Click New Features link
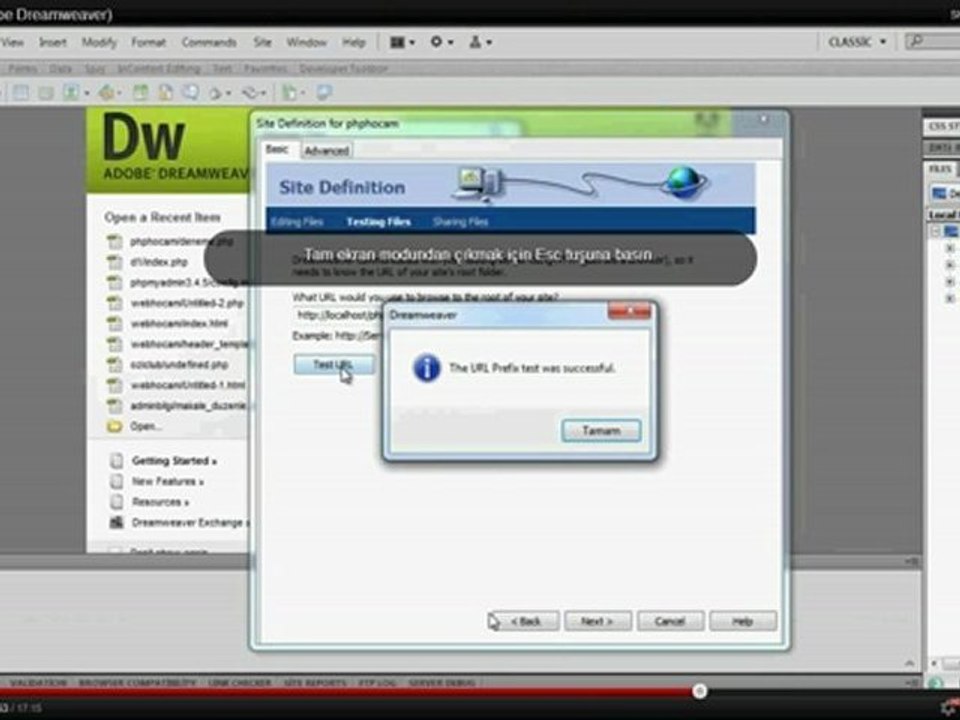 coord(168,482)
